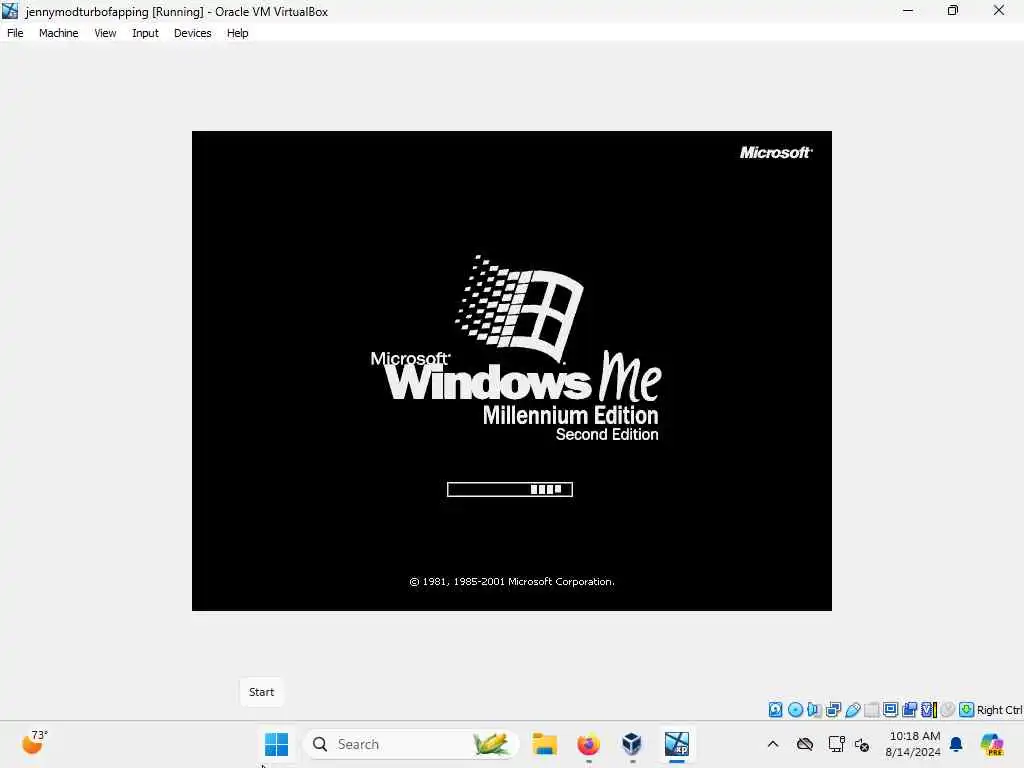Click the display monitor status icon

tap(890, 710)
